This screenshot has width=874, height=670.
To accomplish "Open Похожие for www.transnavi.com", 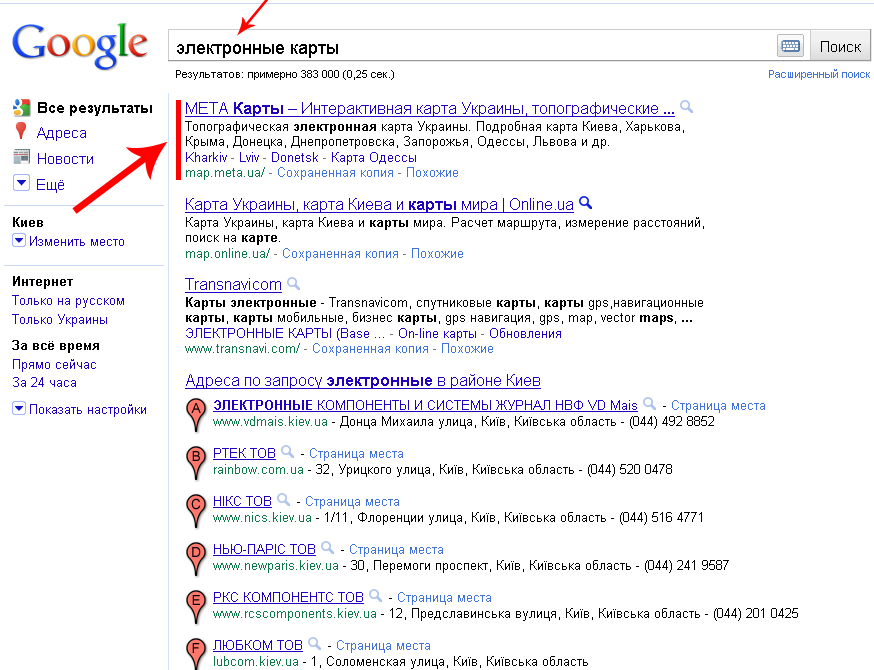I will click(467, 349).
